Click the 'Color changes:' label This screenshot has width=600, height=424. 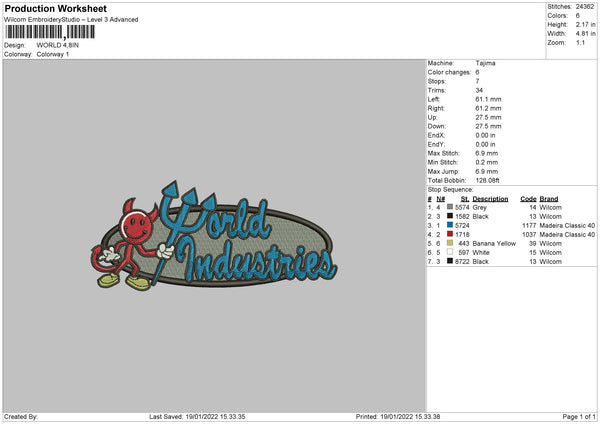(449, 72)
